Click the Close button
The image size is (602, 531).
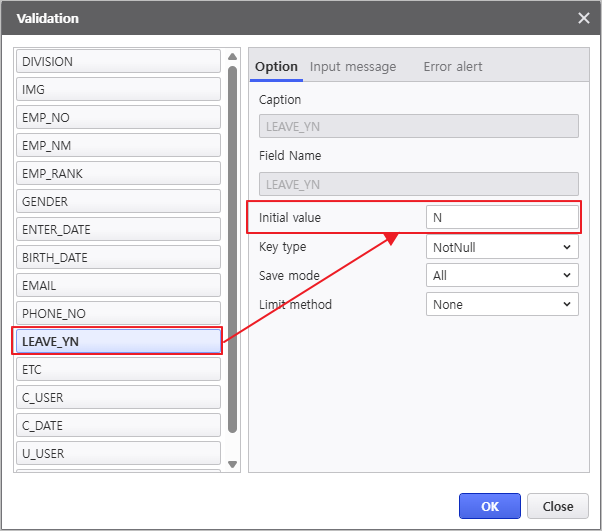click(x=557, y=506)
